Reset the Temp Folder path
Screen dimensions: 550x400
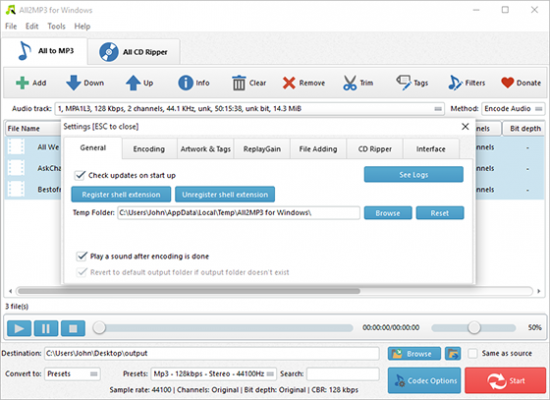[440, 213]
